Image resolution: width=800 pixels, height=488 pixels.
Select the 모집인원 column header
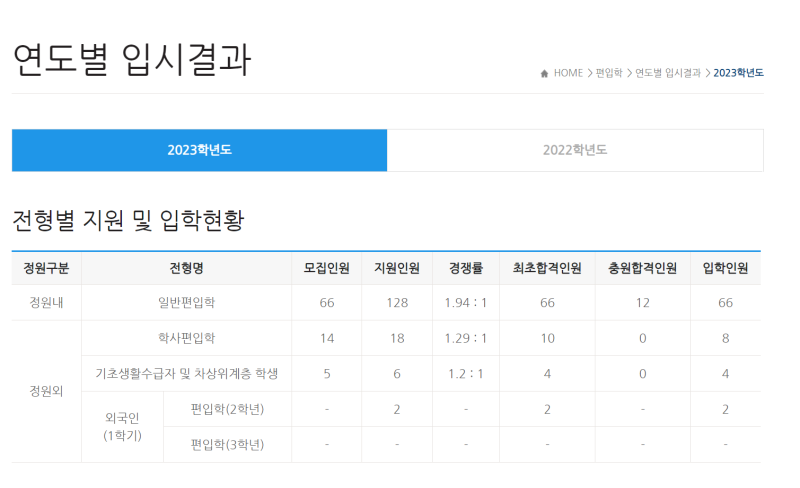click(326, 268)
